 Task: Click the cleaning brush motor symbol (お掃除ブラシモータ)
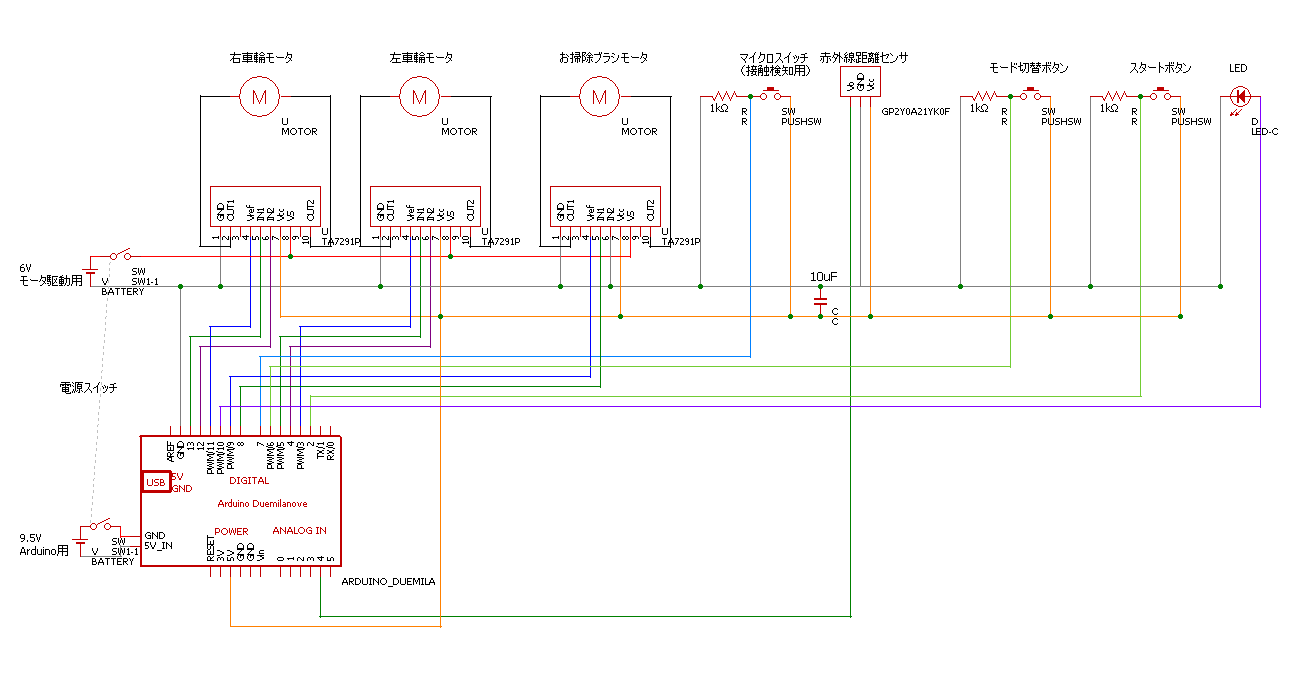coord(600,97)
